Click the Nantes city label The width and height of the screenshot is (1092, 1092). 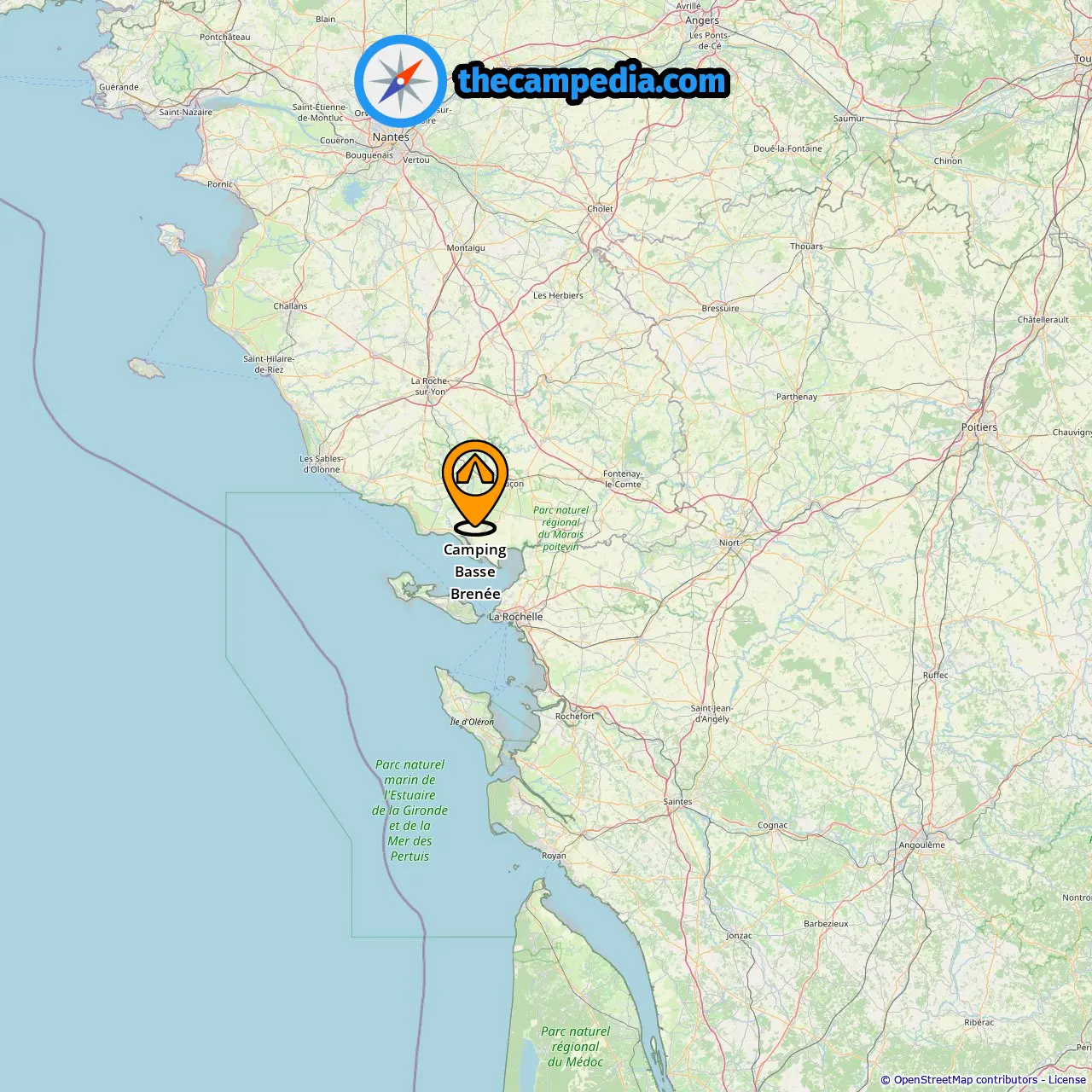coord(391,136)
